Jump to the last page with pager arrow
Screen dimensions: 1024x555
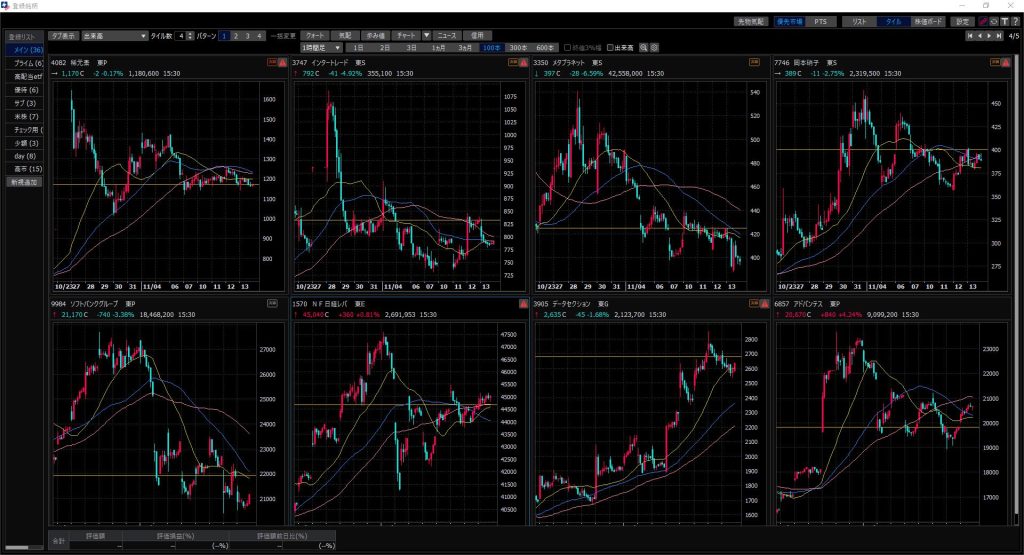[997, 36]
